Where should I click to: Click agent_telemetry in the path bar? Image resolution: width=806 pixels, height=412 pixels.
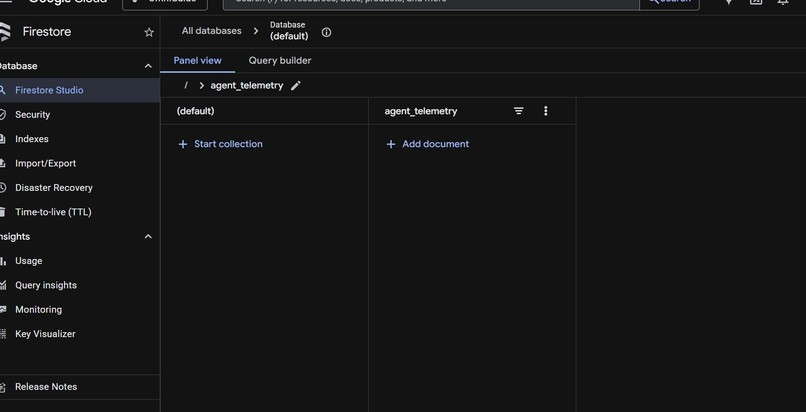pos(247,86)
